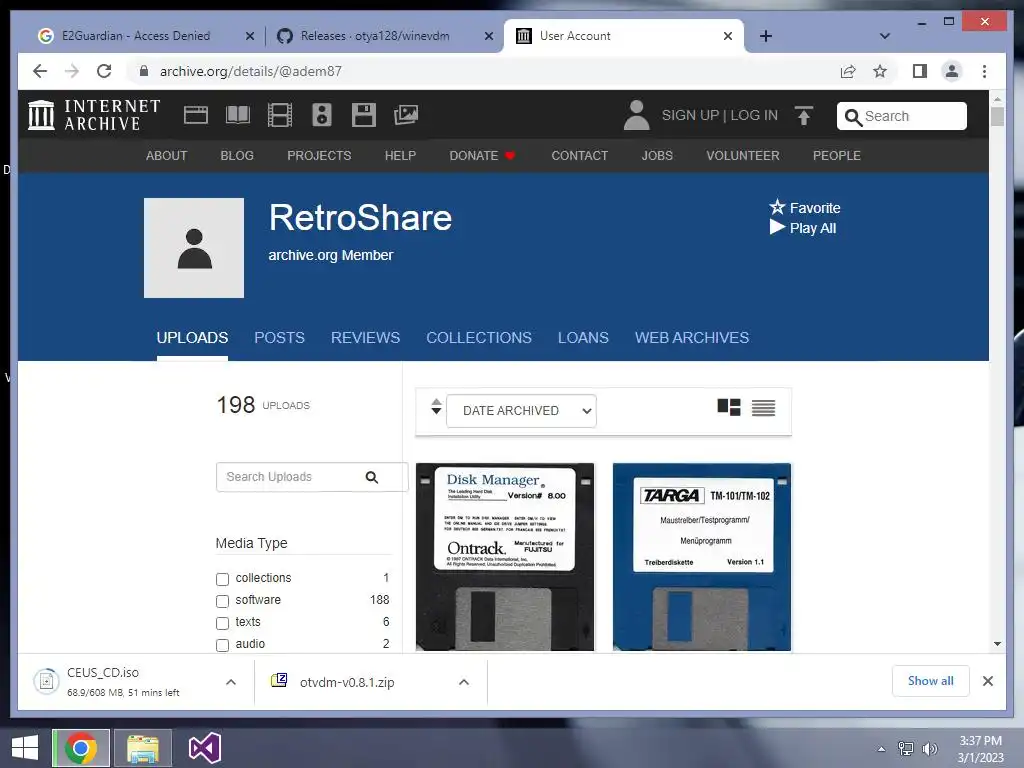Image resolution: width=1024 pixels, height=768 pixels.
Task: Check the collections media type checkbox
Action: click(x=223, y=579)
